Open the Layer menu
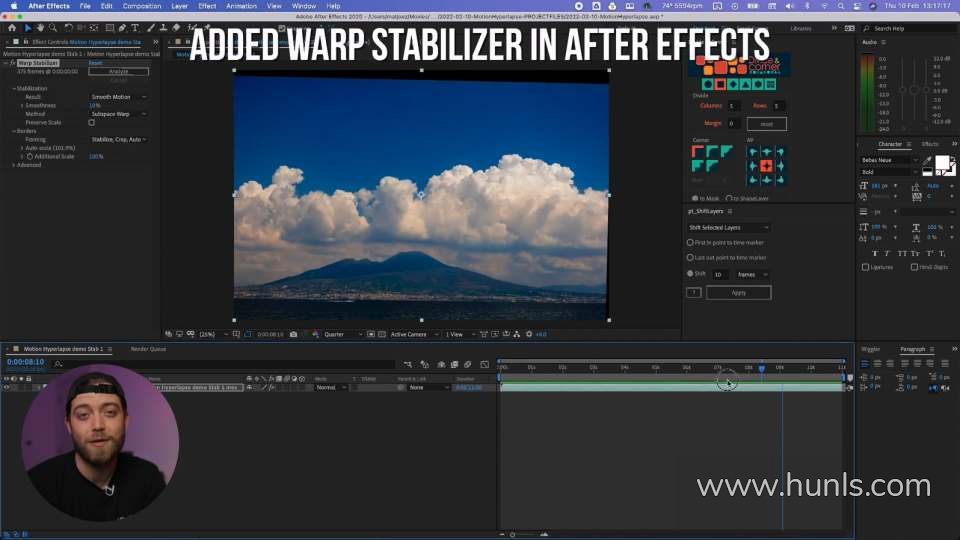The image size is (960, 540). [179, 6]
